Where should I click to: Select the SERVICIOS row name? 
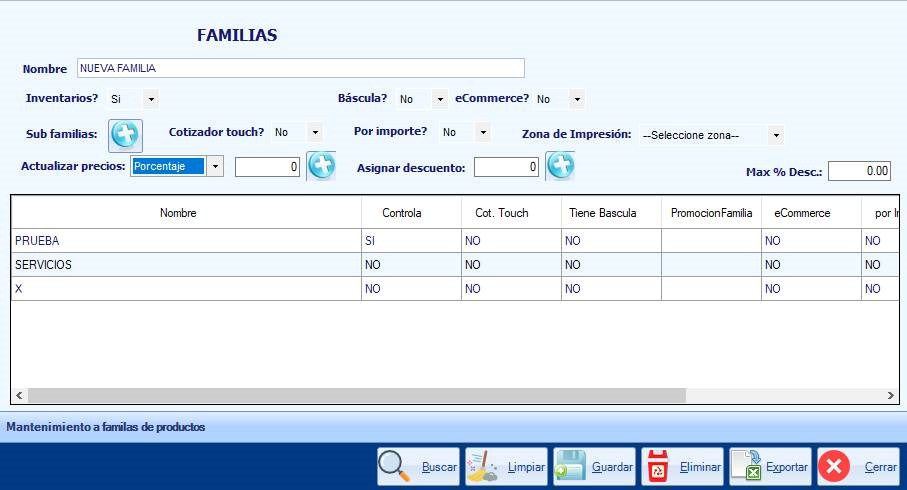point(186,265)
